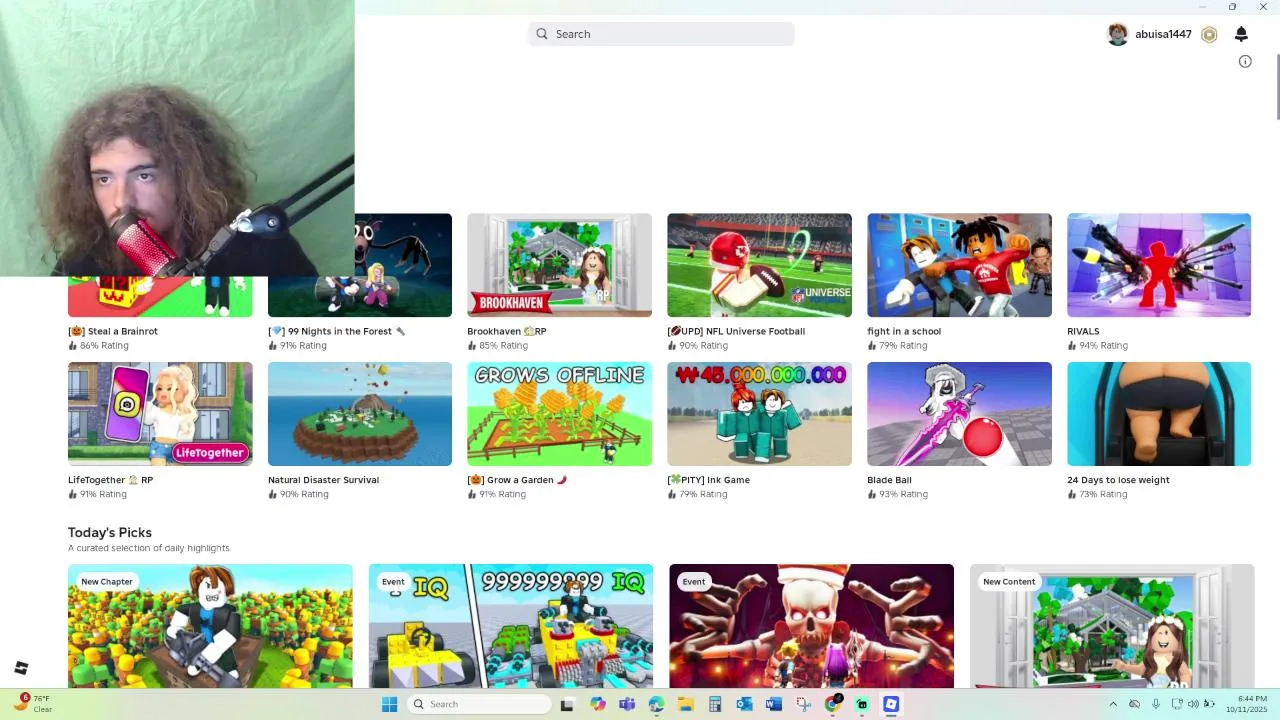Click the 73% Rating under 24 Days
Viewport: 1280px width, 720px height.
[1098, 494]
